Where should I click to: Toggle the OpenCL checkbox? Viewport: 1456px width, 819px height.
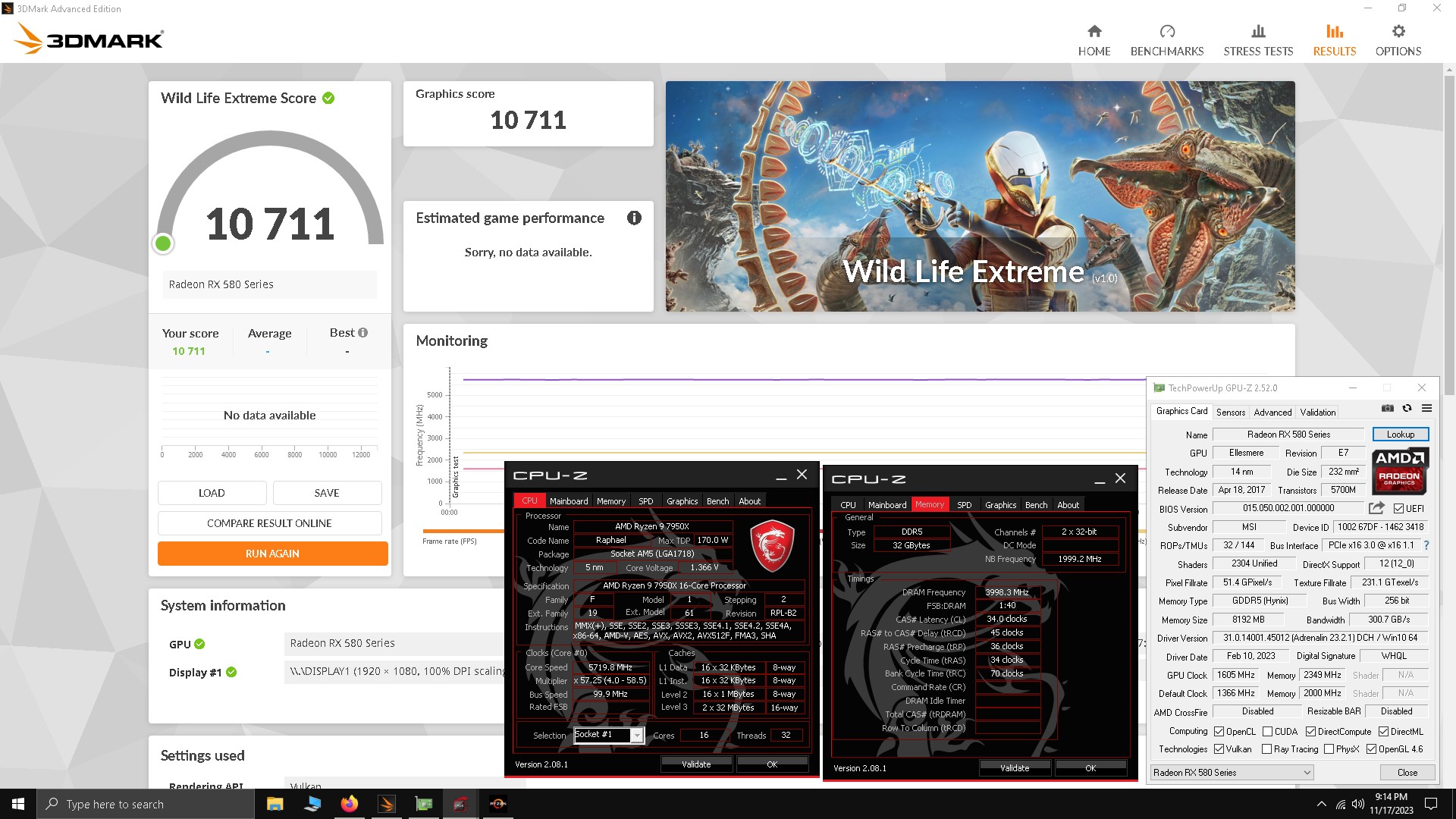(x=1219, y=732)
